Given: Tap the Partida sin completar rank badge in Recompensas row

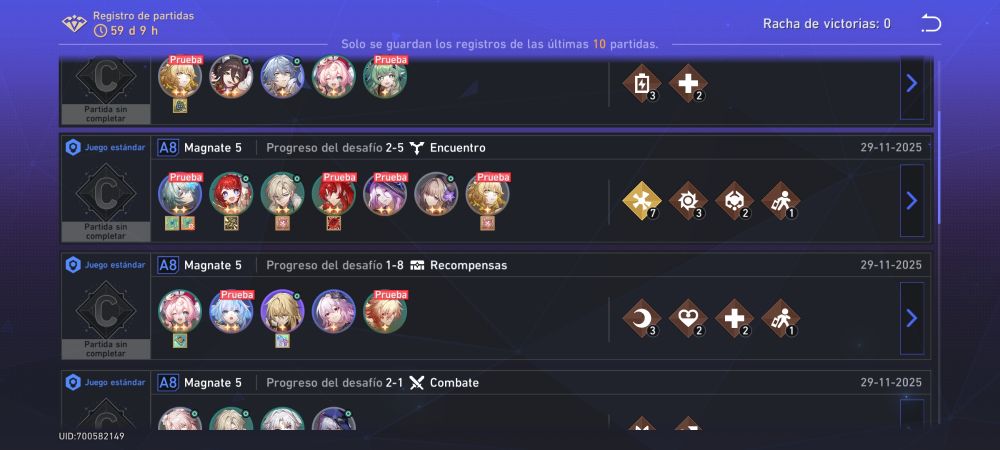Looking at the screenshot, I should (x=106, y=318).
